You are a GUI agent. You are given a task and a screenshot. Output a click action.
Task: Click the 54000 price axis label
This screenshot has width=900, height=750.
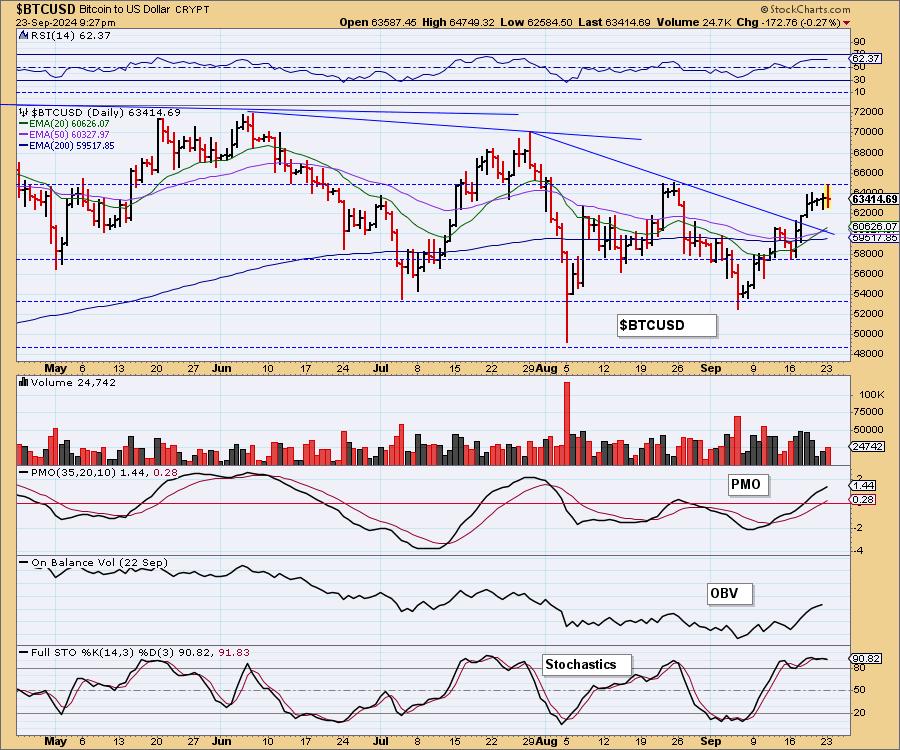pos(870,293)
